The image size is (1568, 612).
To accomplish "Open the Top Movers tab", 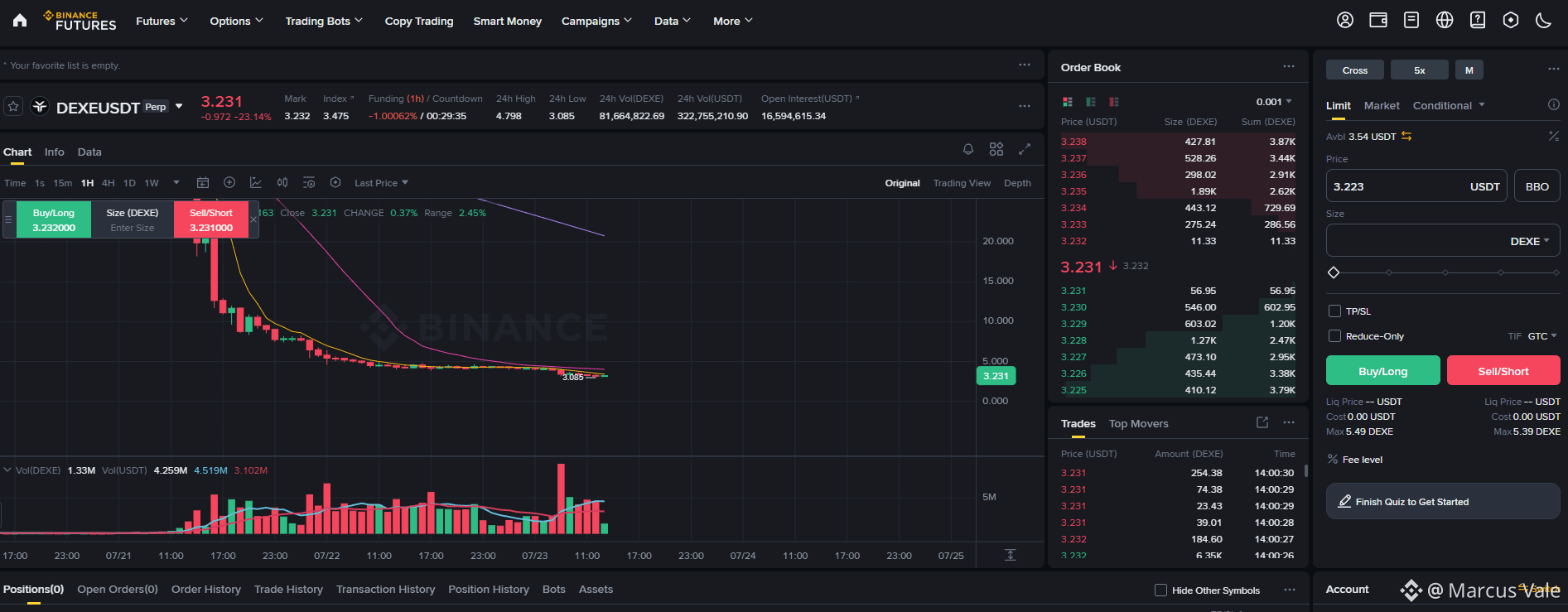I will tap(1139, 423).
